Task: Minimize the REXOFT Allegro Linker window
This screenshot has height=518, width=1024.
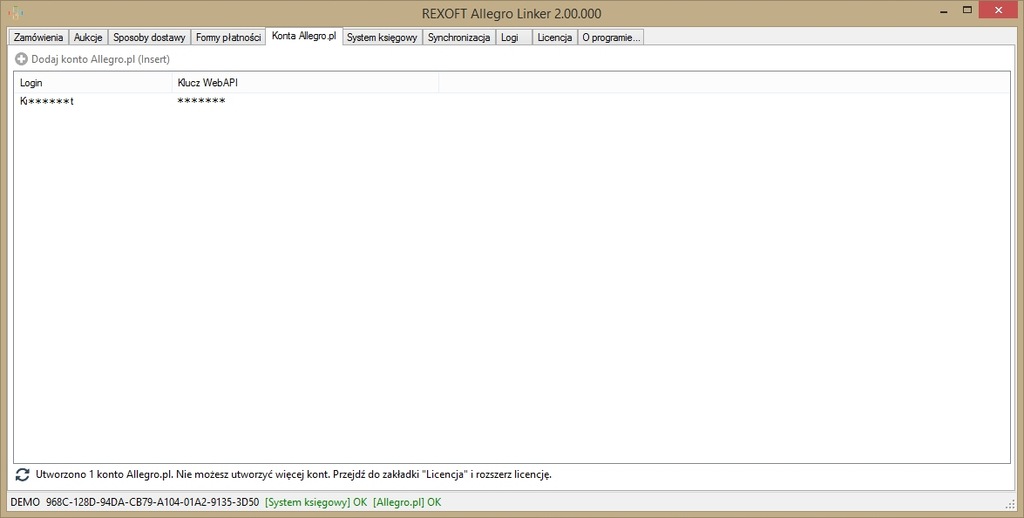Action: [944, 10]
